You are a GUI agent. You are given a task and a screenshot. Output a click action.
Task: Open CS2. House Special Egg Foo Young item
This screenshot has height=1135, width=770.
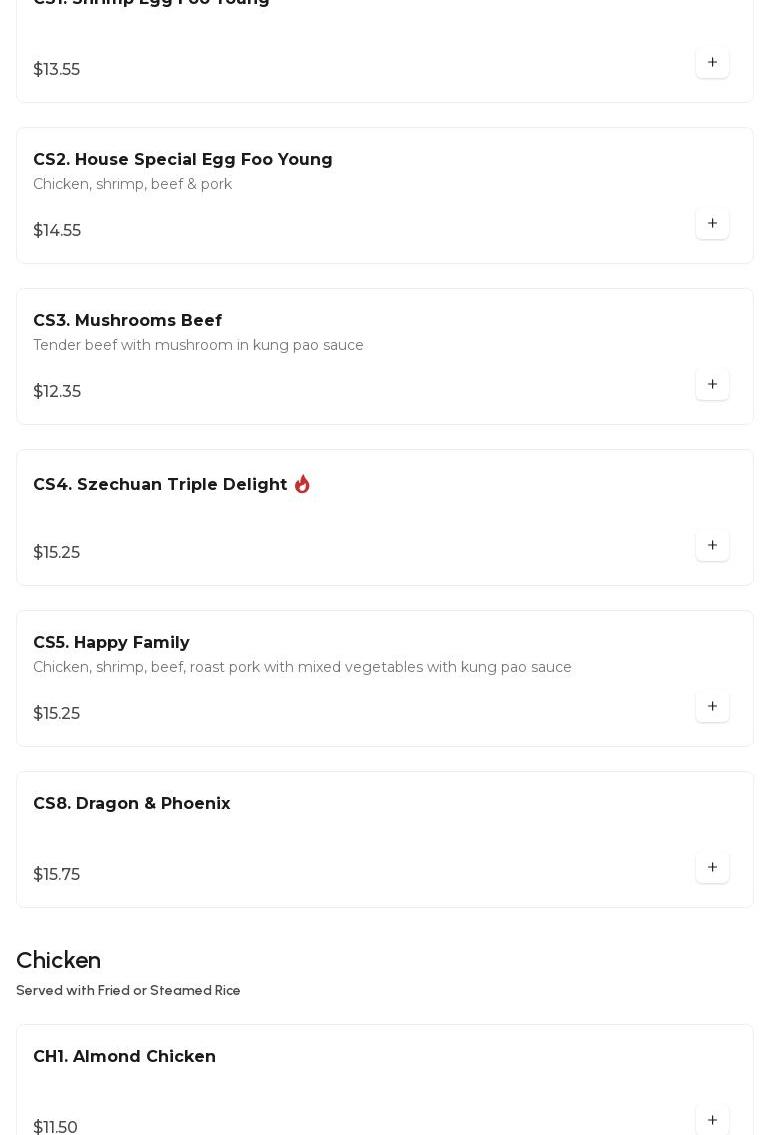(183, 160)
